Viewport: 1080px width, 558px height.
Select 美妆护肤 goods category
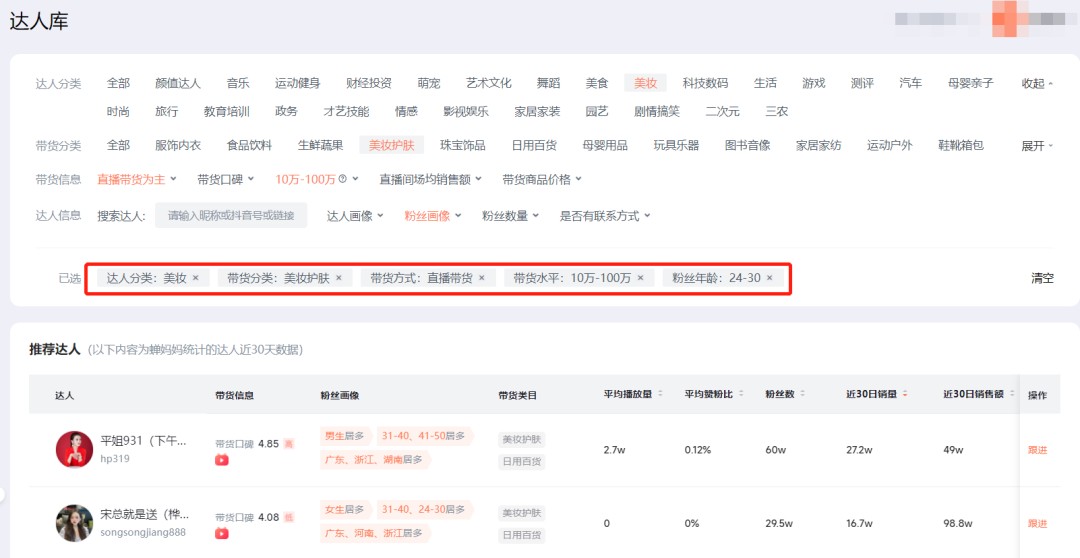tap(392, 145)
